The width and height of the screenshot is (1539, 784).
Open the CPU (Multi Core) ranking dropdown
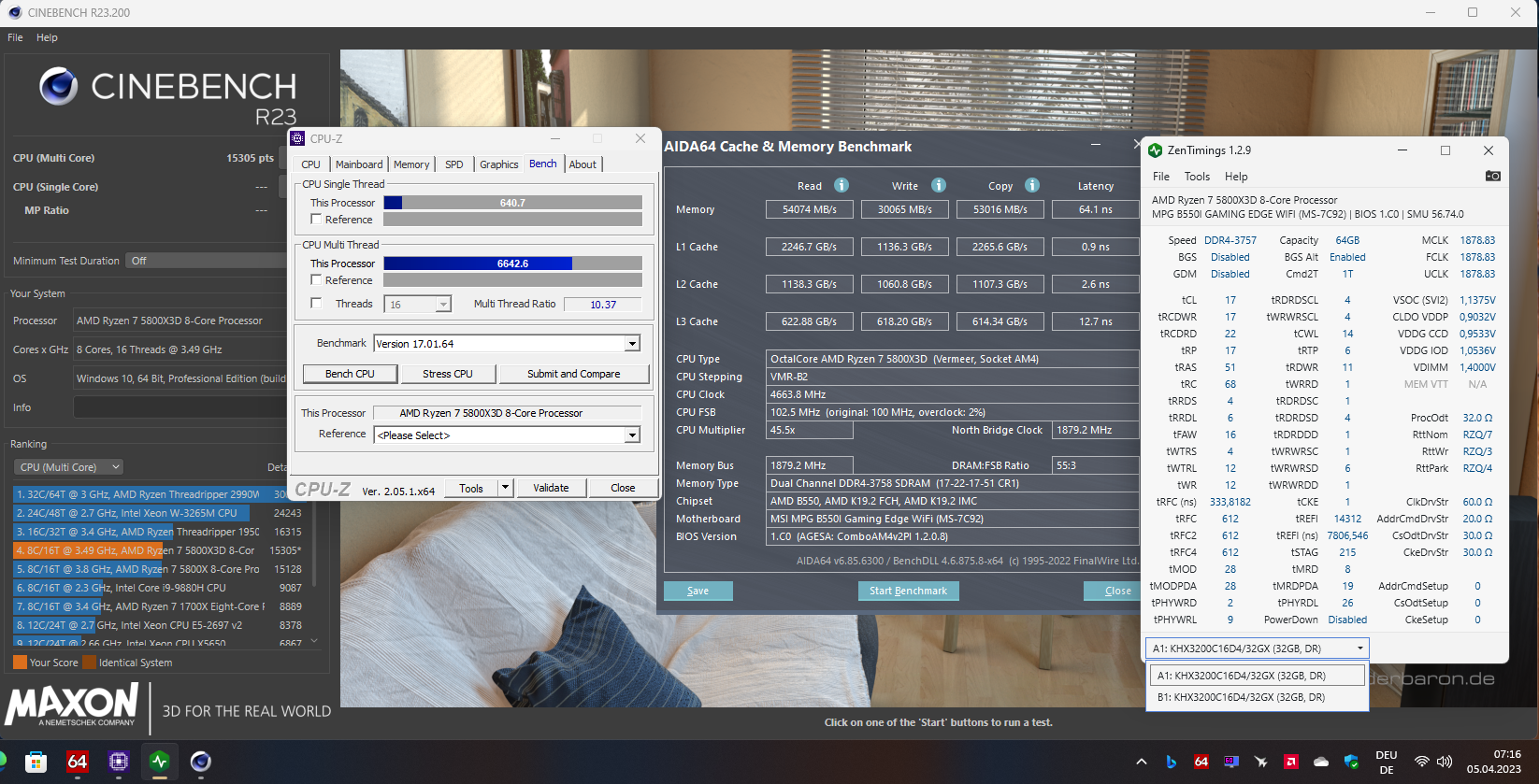point(68,467)
